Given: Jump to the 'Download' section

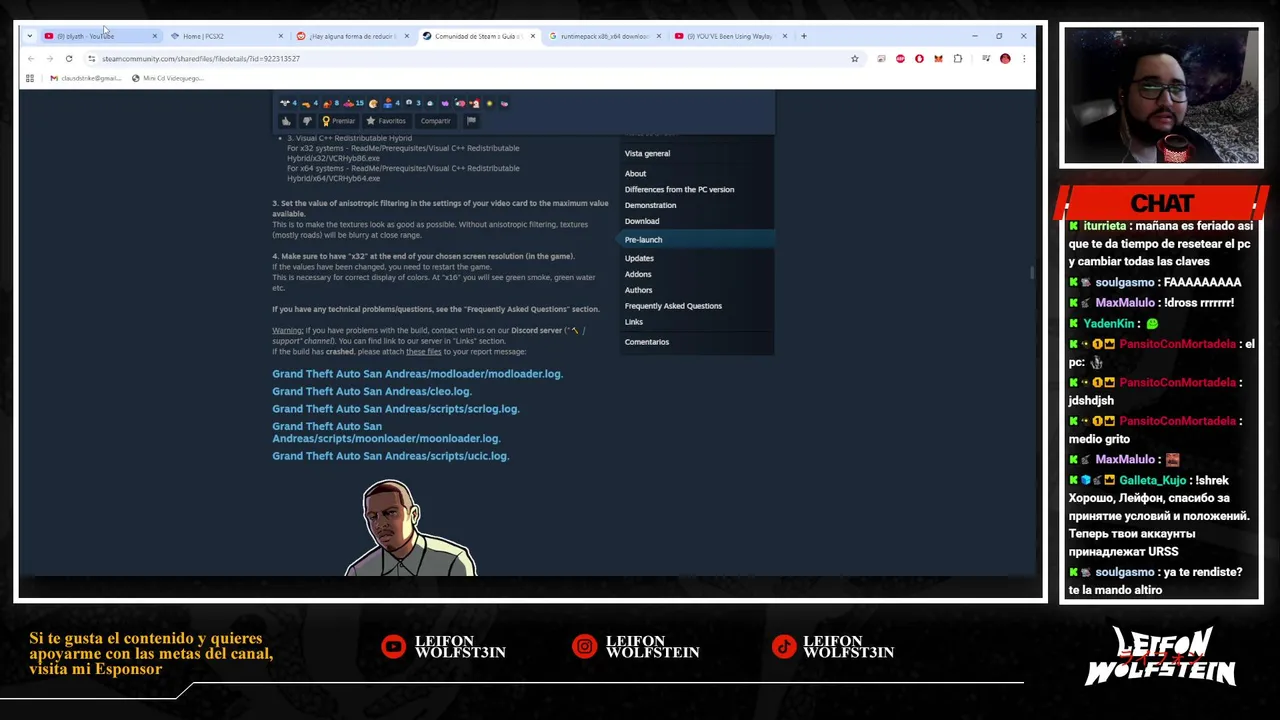Looking at the screenshot, I should coord(642,222).
